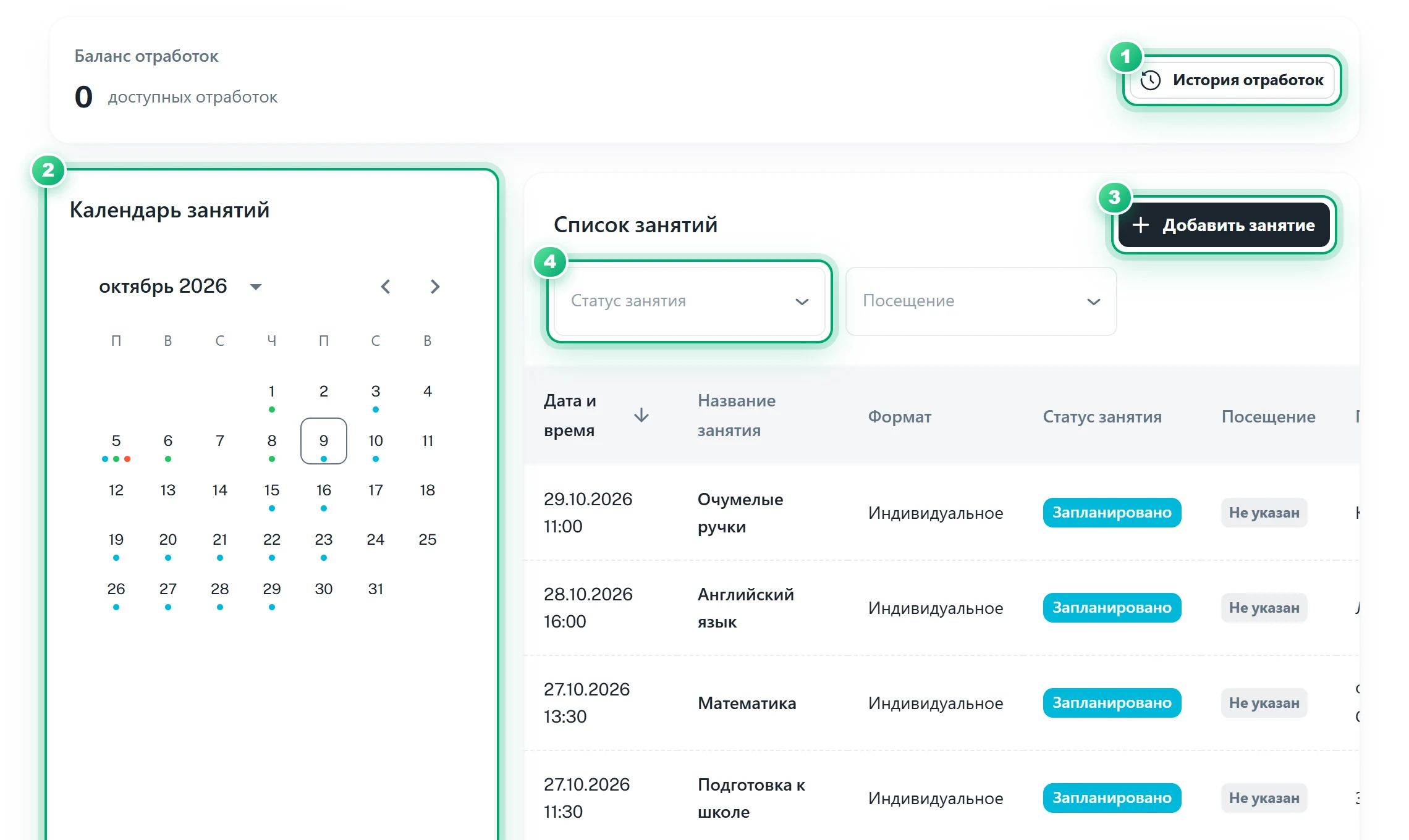Select October 22 in calendar
1409x840 pixels.
tap(272, 540)
